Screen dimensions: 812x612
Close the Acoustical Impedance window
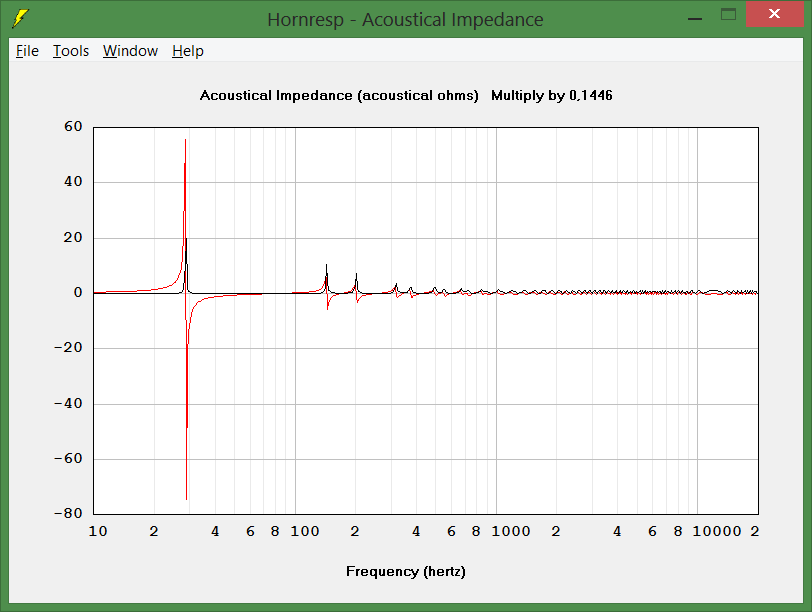774,14
